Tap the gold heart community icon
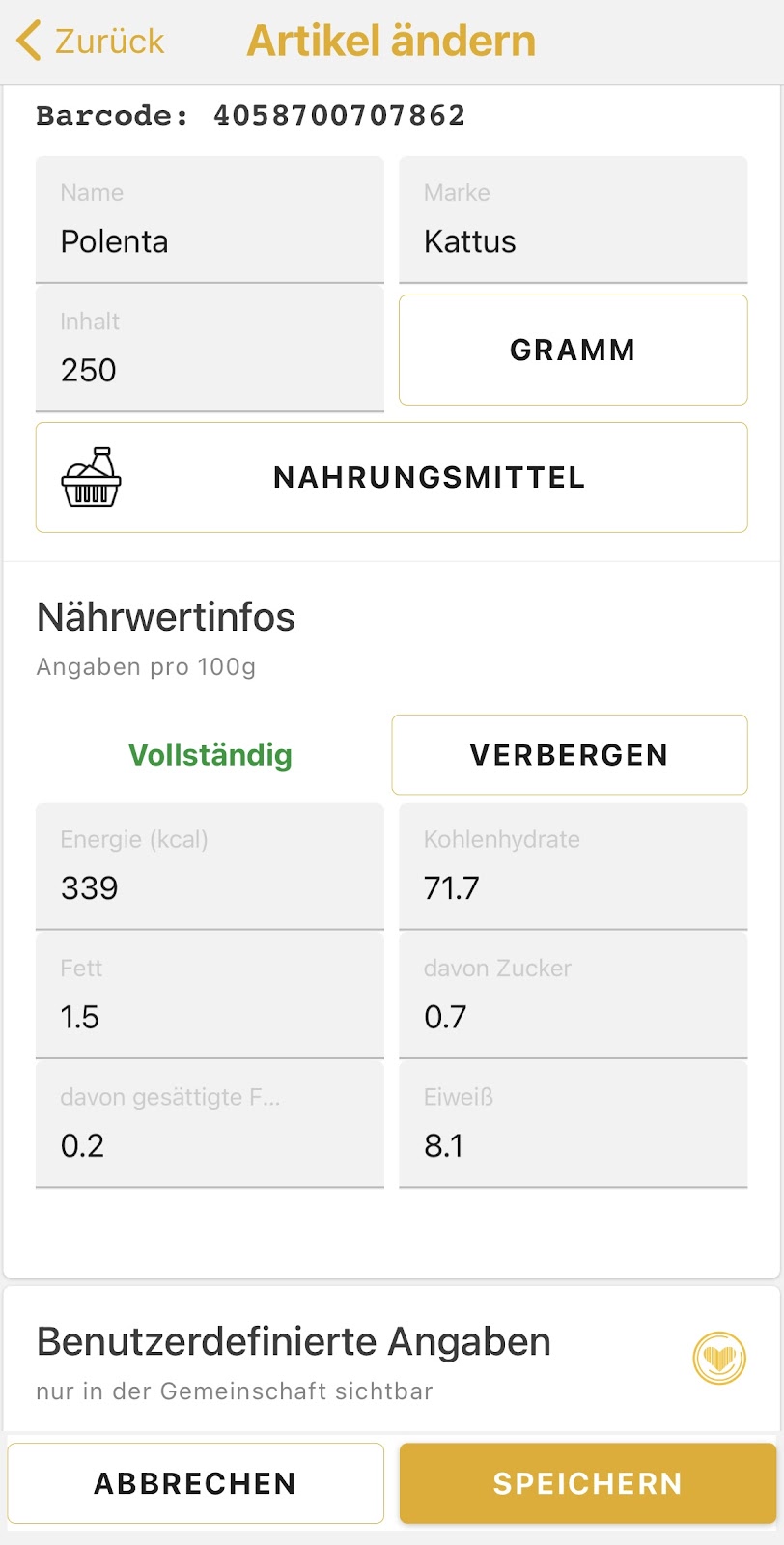The width and height of the screenshot is (784, 1545). [719, 1359]
